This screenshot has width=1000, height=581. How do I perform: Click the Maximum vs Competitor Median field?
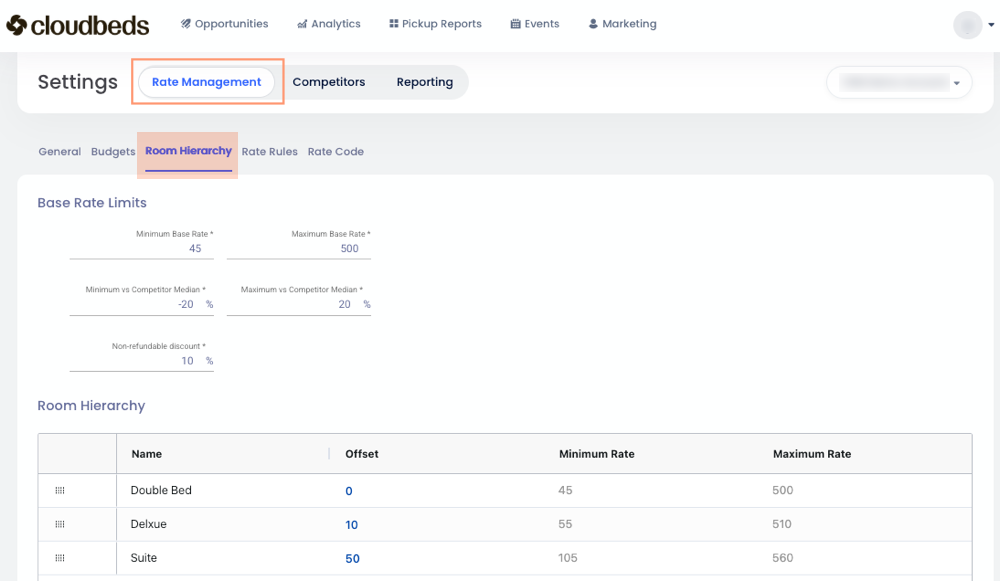tap(298, 304)
